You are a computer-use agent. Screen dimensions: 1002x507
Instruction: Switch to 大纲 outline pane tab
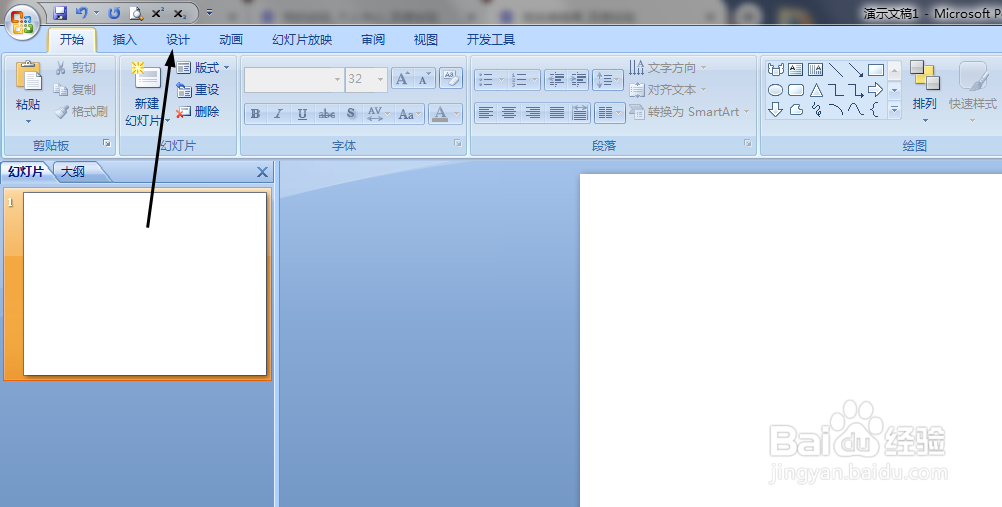pyautogui.click(x=74, y=171)
